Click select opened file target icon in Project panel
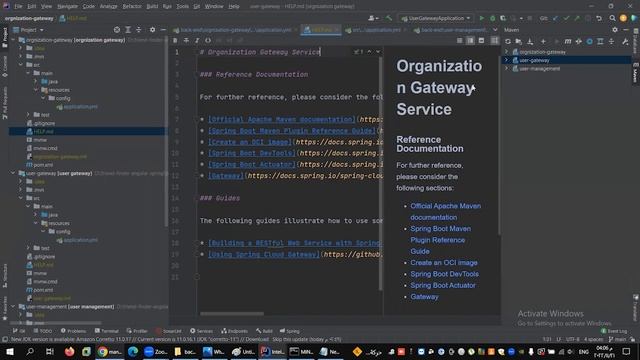This screenshot has width=640, height=360. [x=117, y=30]
